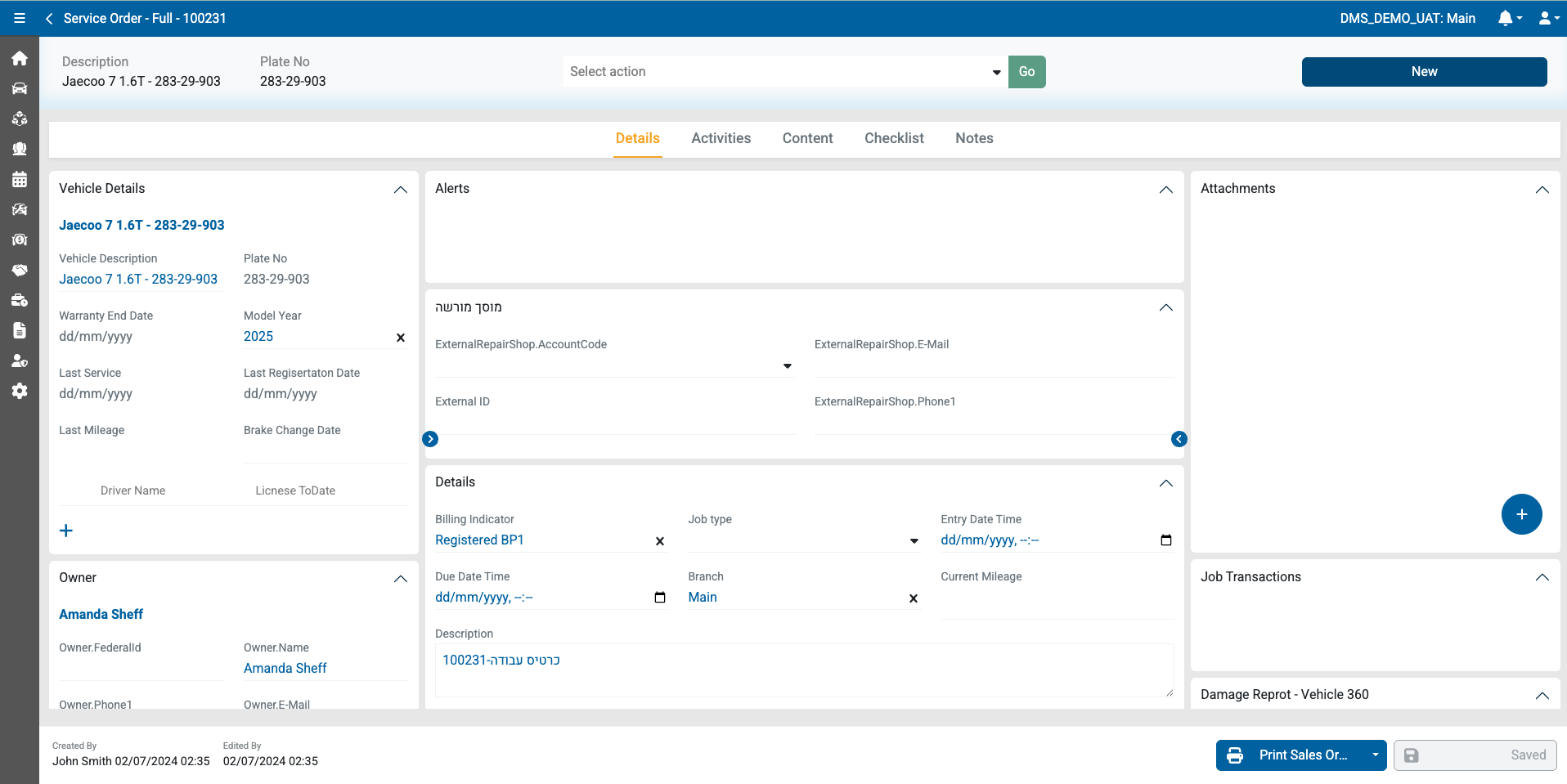Open Due Date Time calendar picker
The image size is (1567, 784).
pos(660,598)
